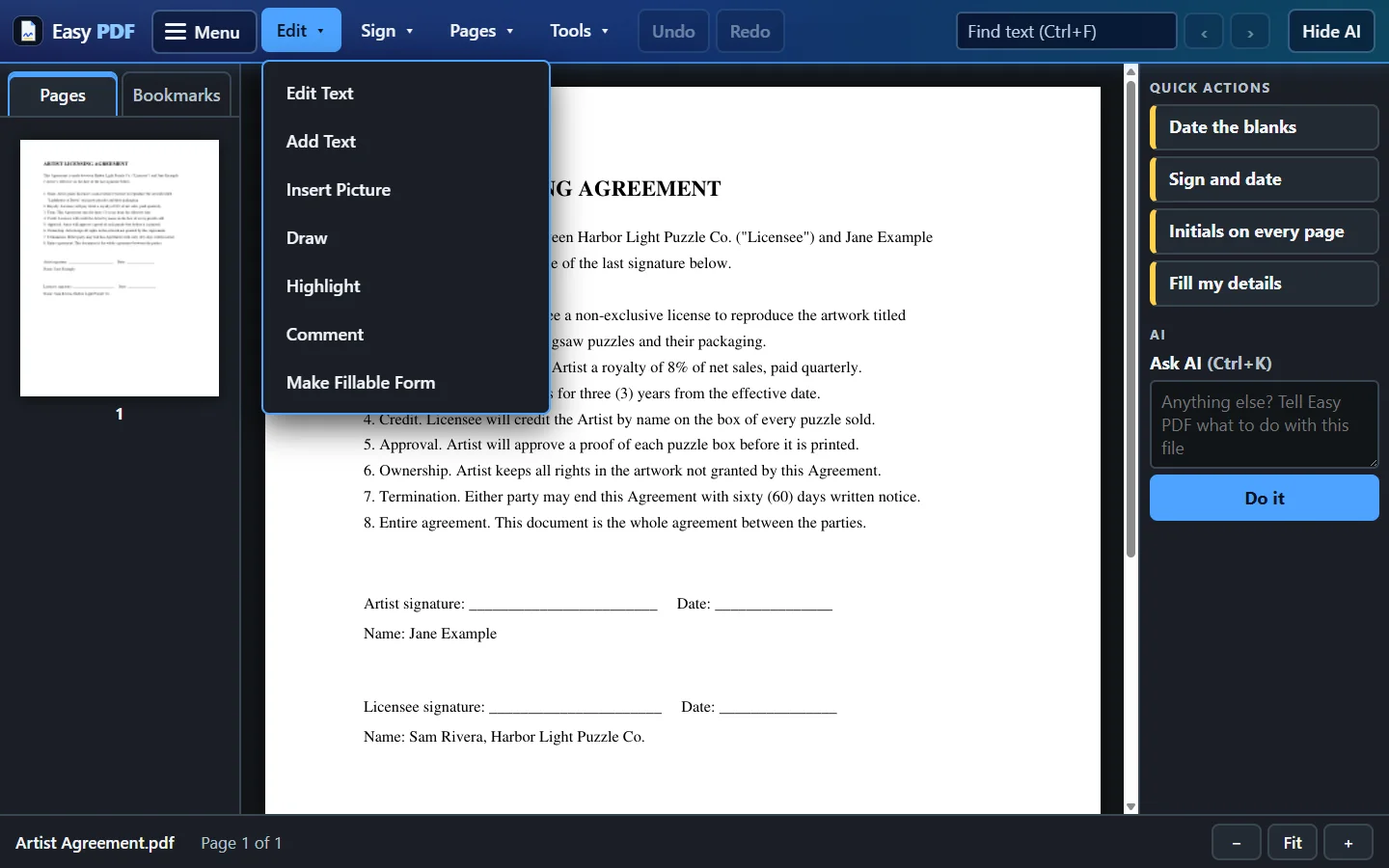Run the Sign and date quick action
Viewport: 1389px width, 868px height.
[1265, 179]
